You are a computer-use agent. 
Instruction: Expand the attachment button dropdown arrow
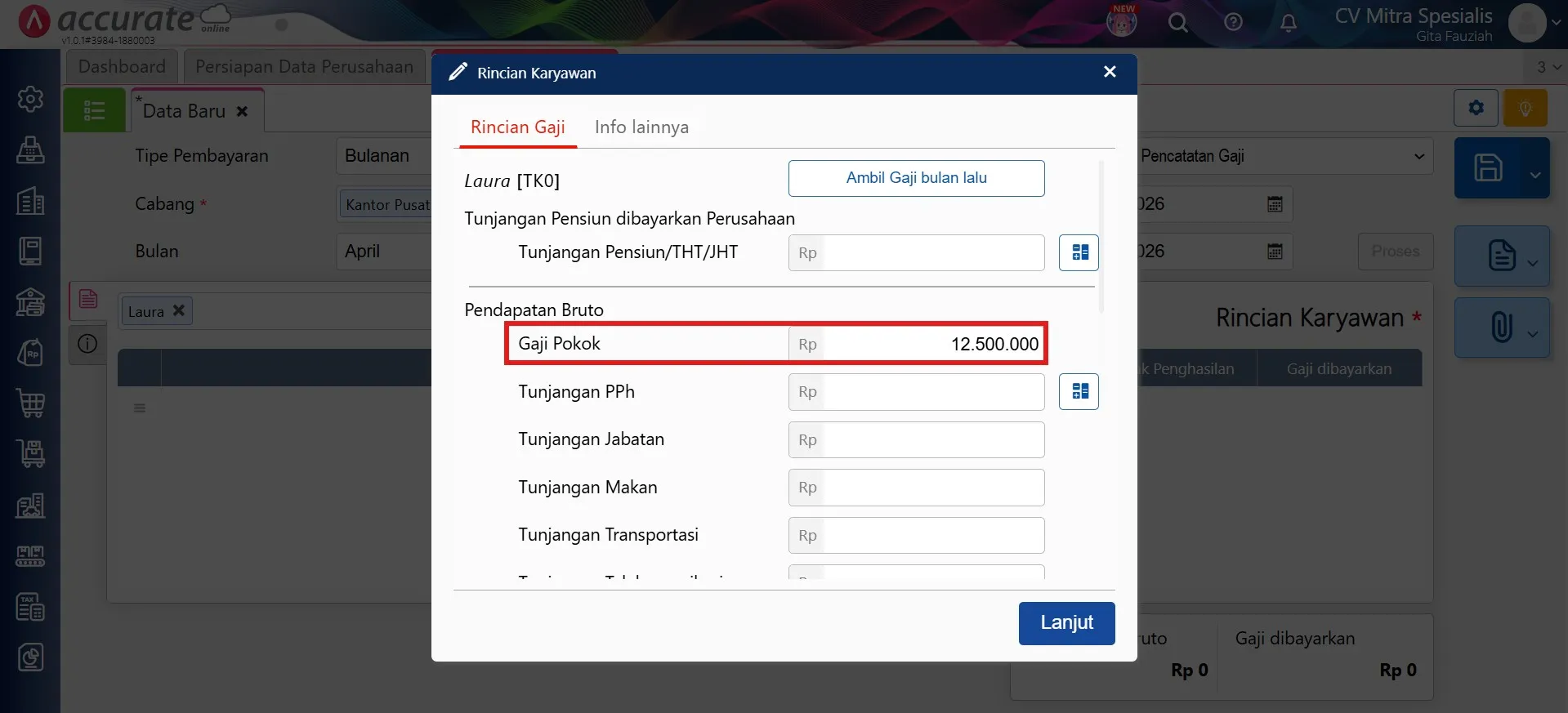tap(1533, 333)
